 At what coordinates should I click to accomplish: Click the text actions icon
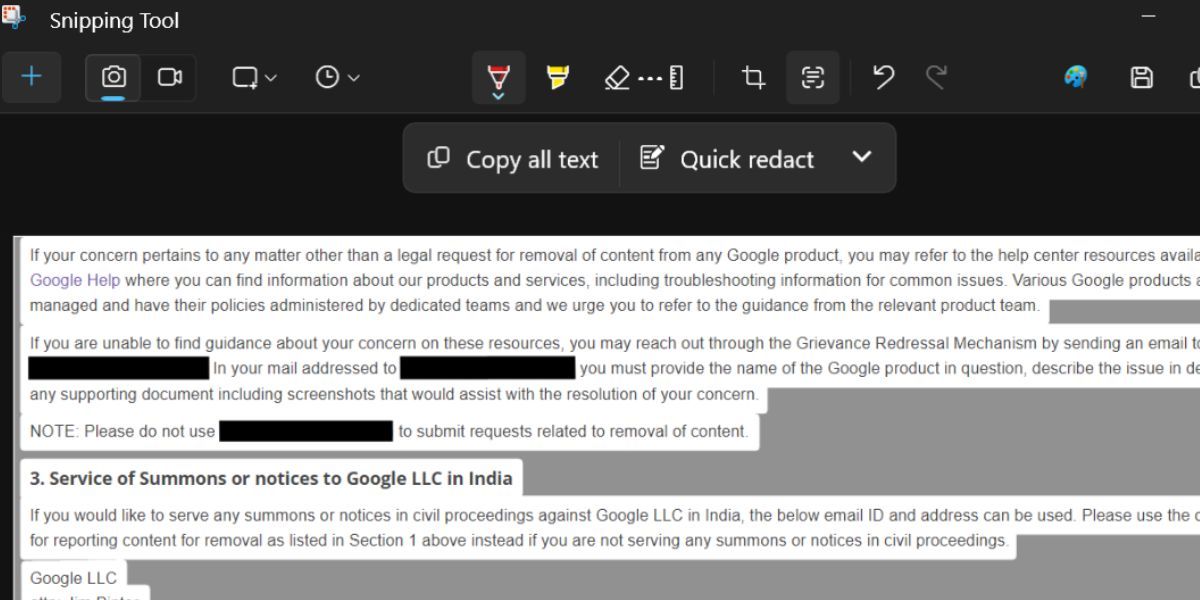pos(812,77)
